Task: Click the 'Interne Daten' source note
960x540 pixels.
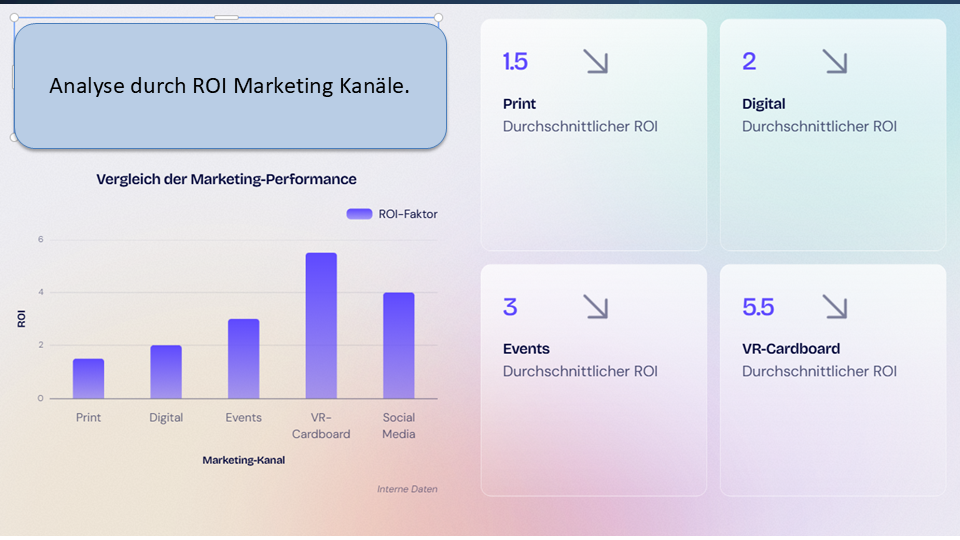Action: click(407, 489)
